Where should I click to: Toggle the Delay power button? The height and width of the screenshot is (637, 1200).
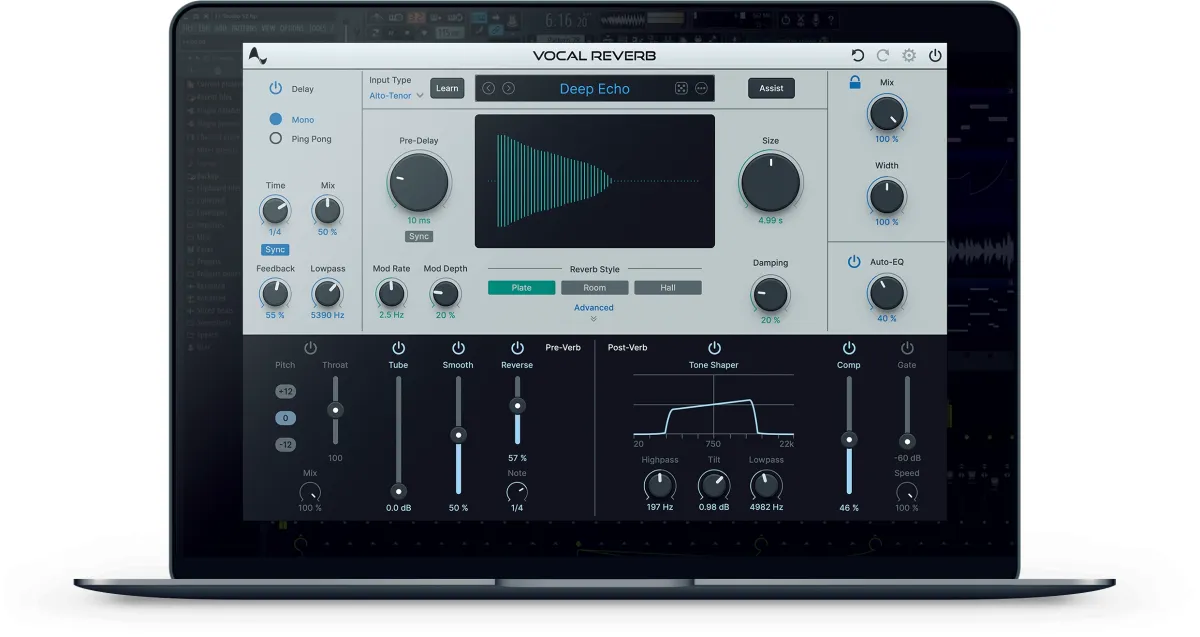point(275,88)
